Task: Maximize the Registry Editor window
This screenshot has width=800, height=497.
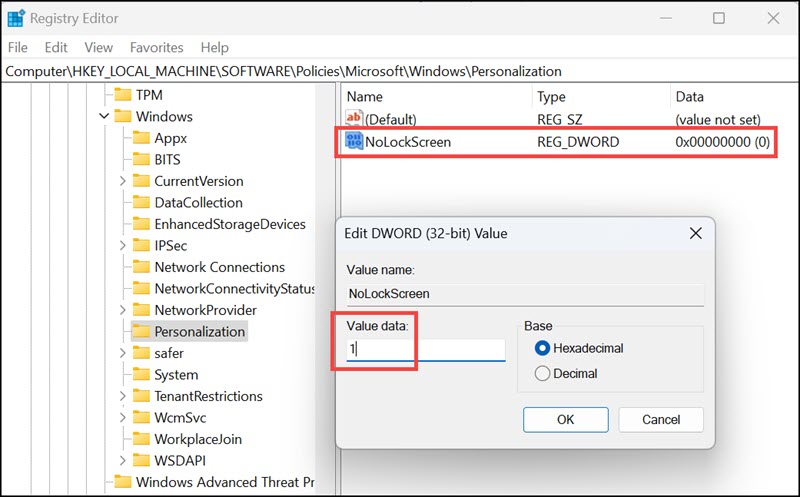Action: coord(719,18)
